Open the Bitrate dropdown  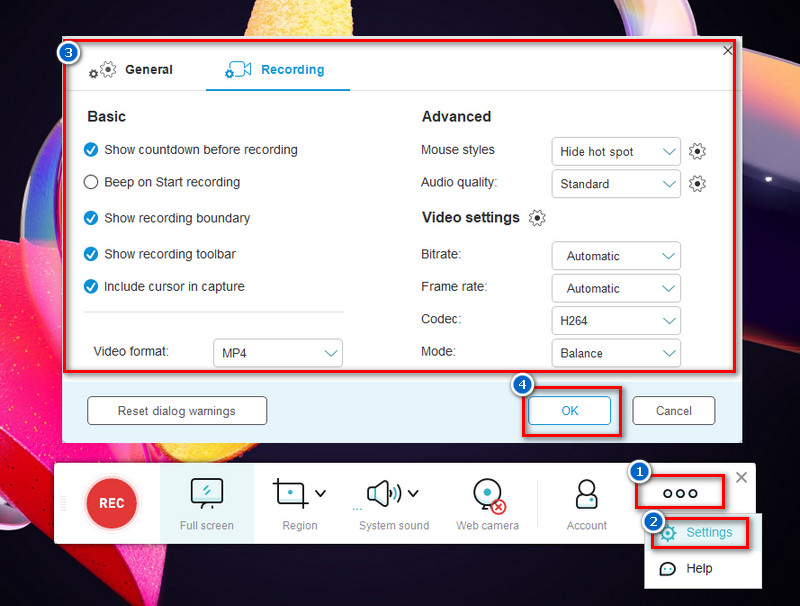[616, 256]
